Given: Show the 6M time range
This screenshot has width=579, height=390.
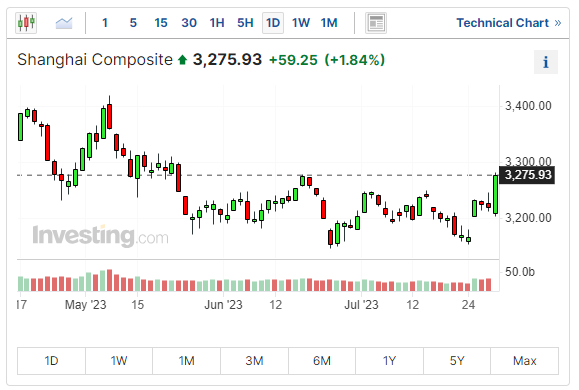Looking at the screenshot, I should (x=322, y=360).
